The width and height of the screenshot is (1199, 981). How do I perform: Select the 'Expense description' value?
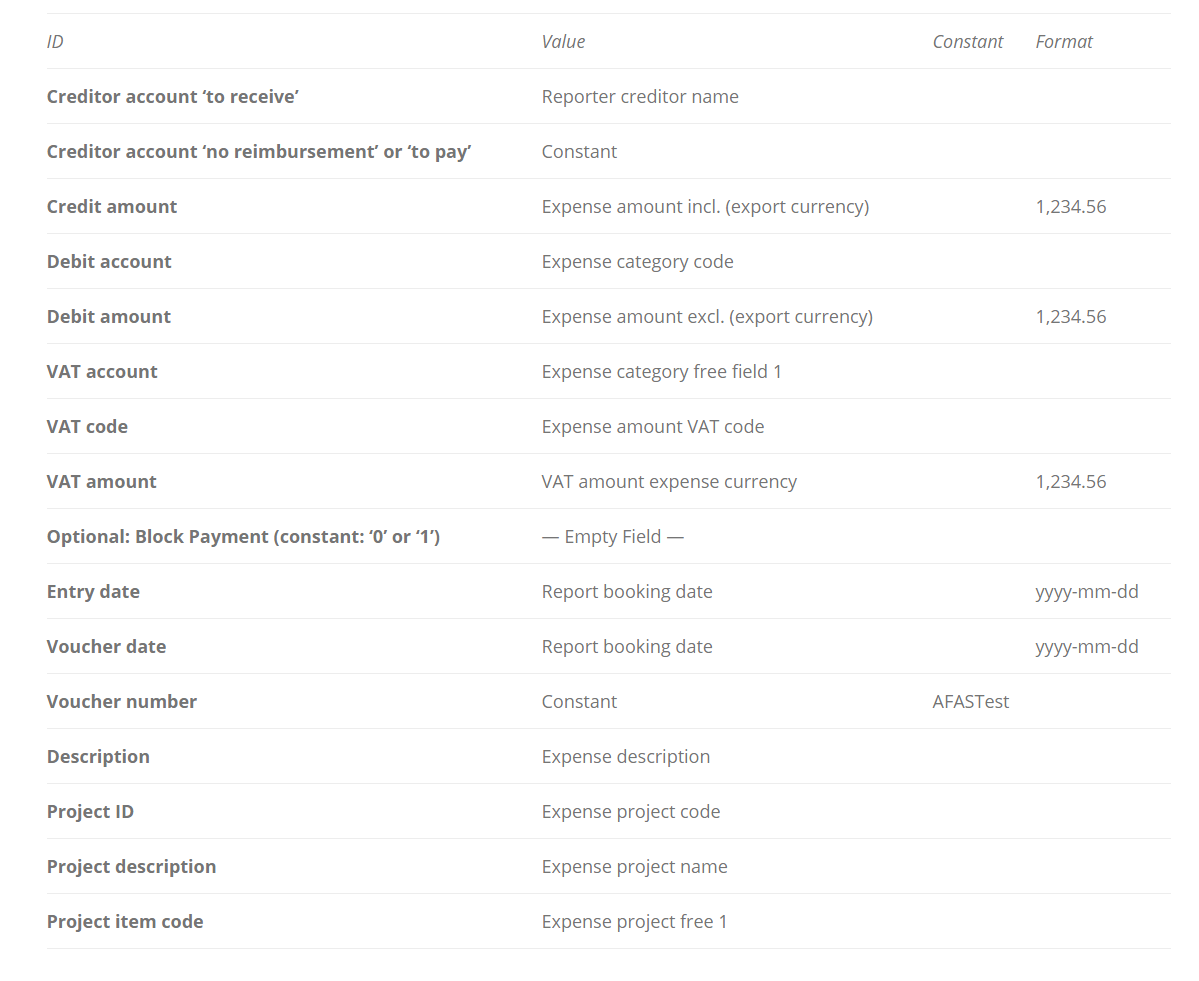tap(625, 757)
